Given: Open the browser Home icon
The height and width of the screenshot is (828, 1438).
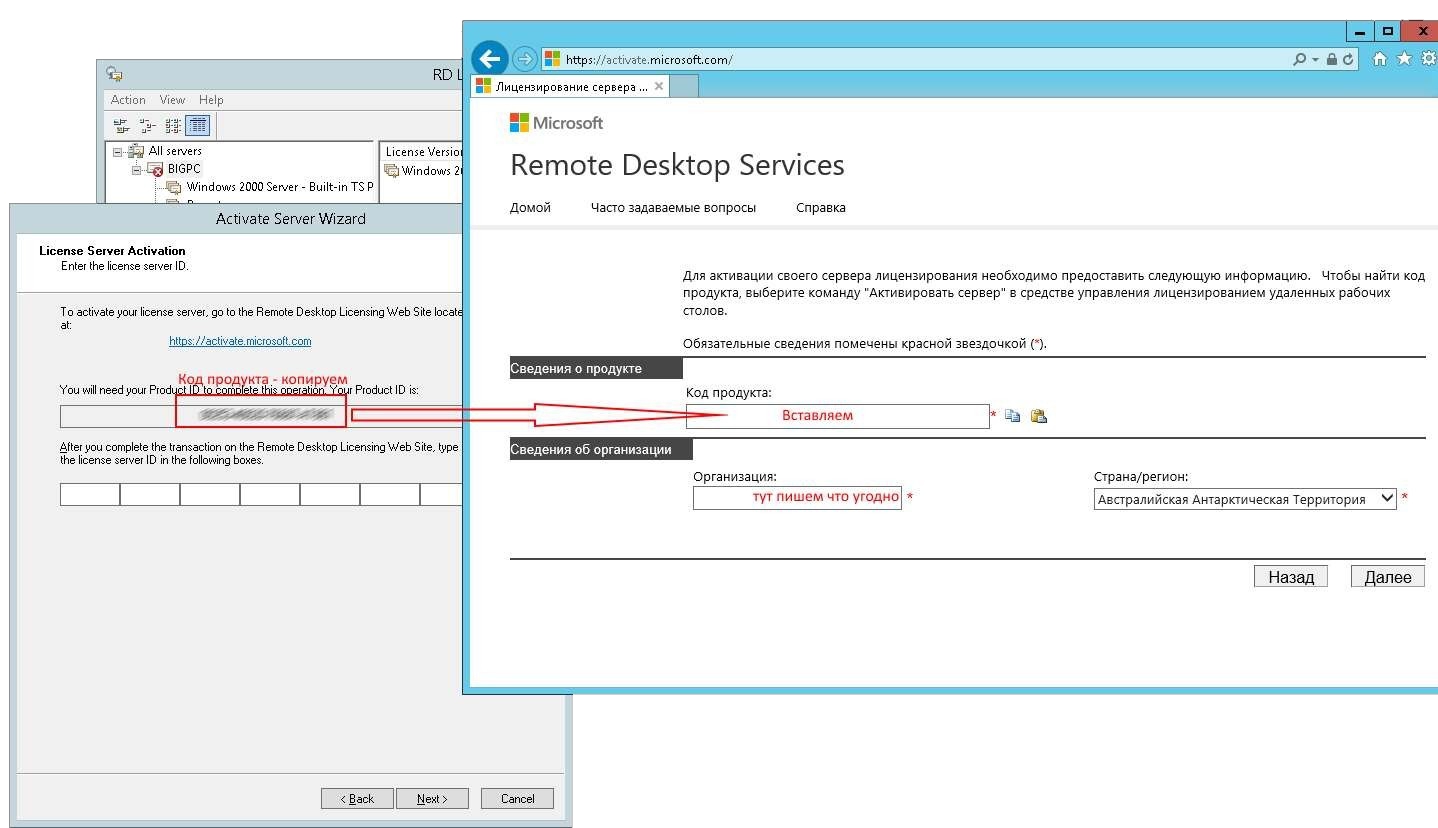Looking at the screenshot, I should [1380, 59].
